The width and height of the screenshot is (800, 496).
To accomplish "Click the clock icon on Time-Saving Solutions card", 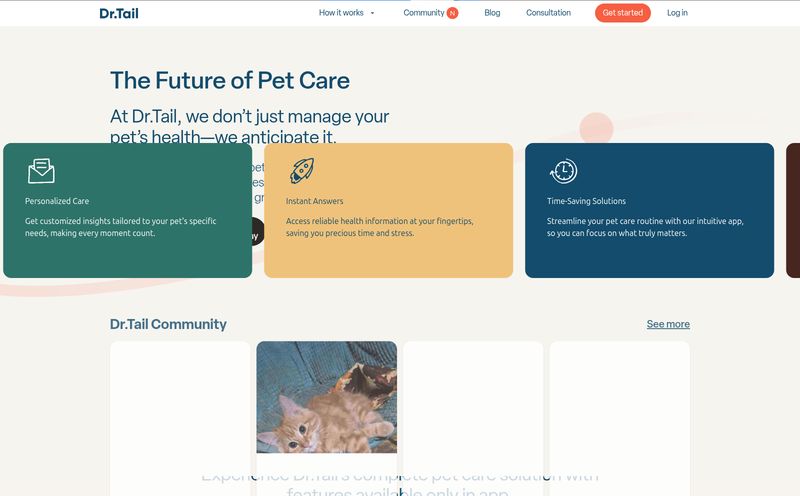I will pos(563,171).
